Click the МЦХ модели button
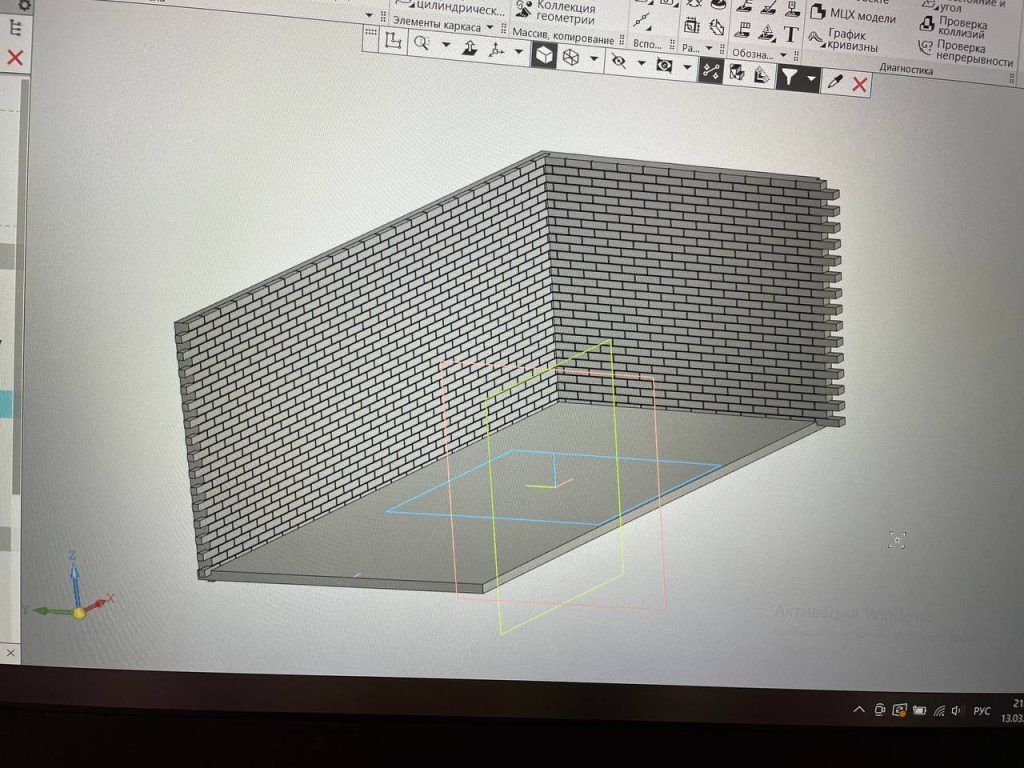Screen dimensions: 1024x768 coord(853,14)
